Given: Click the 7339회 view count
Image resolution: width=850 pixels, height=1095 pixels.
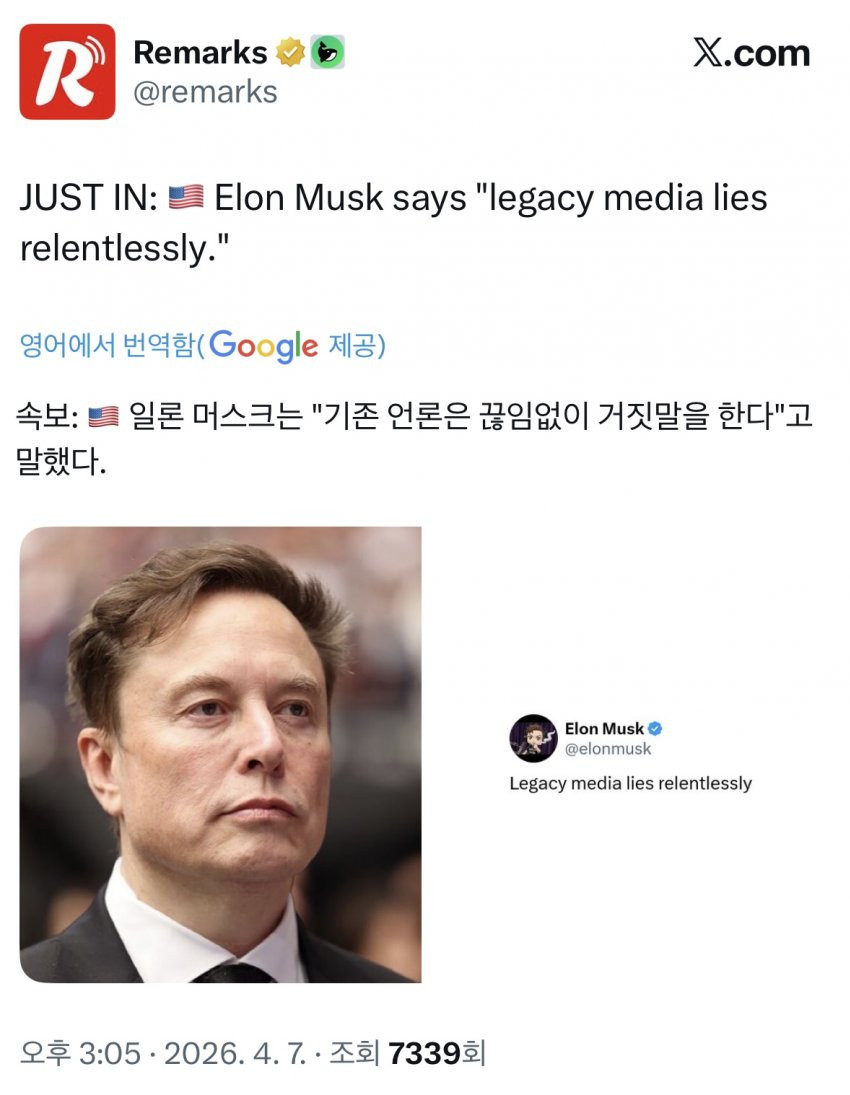Looking at the screenshot, I should tap(437, 1053).
